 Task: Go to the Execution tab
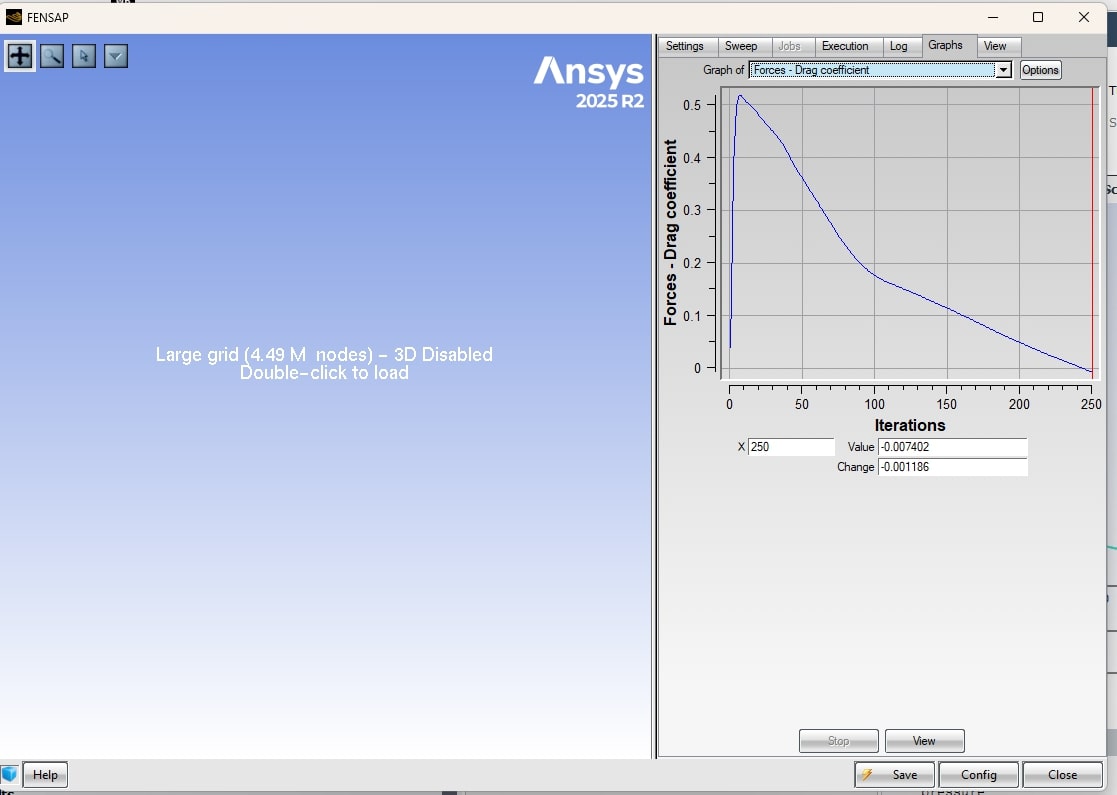point(845,46)
